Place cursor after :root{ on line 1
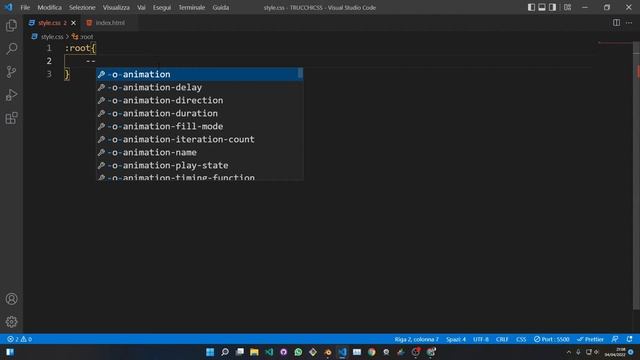This screenshot has height=360, width=640. pyautogui.click(x=96, y=48)
